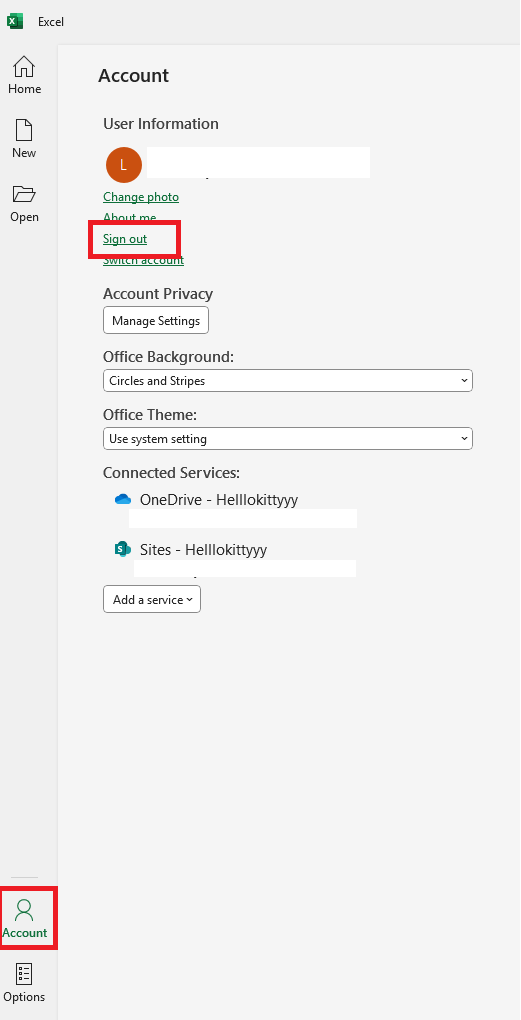Screen dimensions: 521x1020
Task: Click the OneDrive cloud icon
Action: (123, 500)
